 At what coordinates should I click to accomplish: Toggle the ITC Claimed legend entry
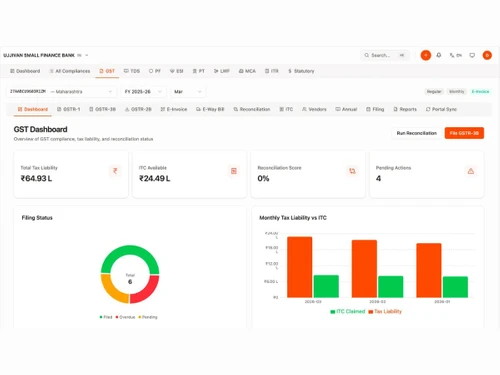coord(348,311)
